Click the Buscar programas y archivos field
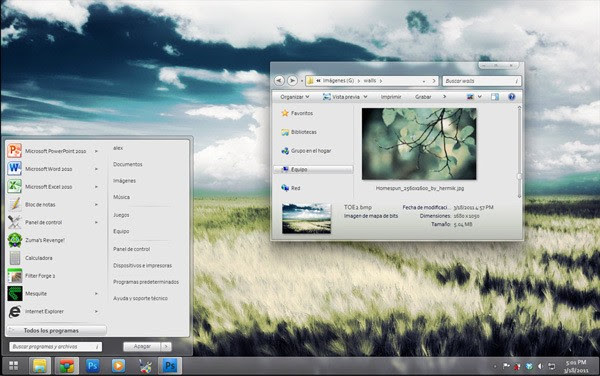The height and width of the screenshot is (376, 600). tap(55, 347)
